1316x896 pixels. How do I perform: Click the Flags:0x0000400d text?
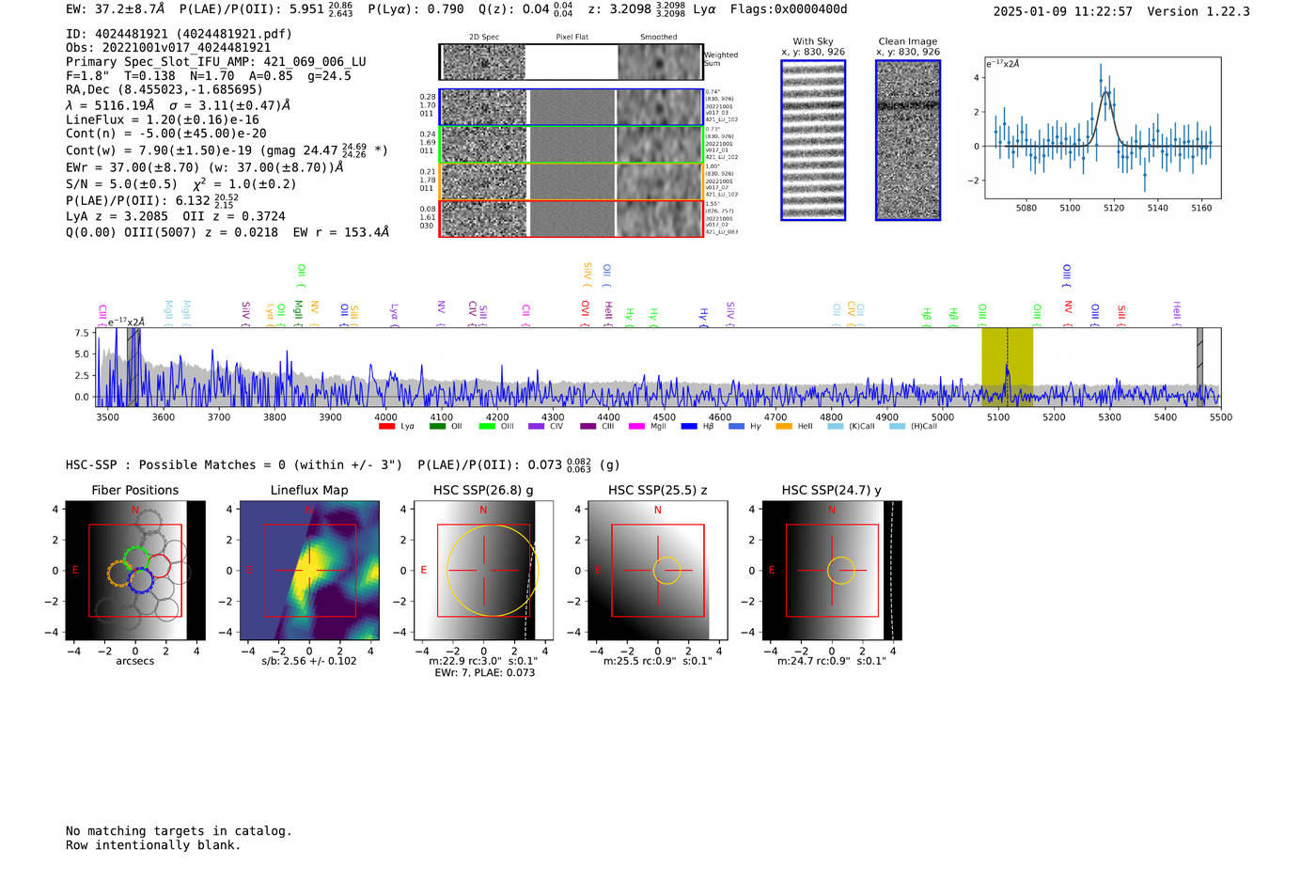[789, 9]
